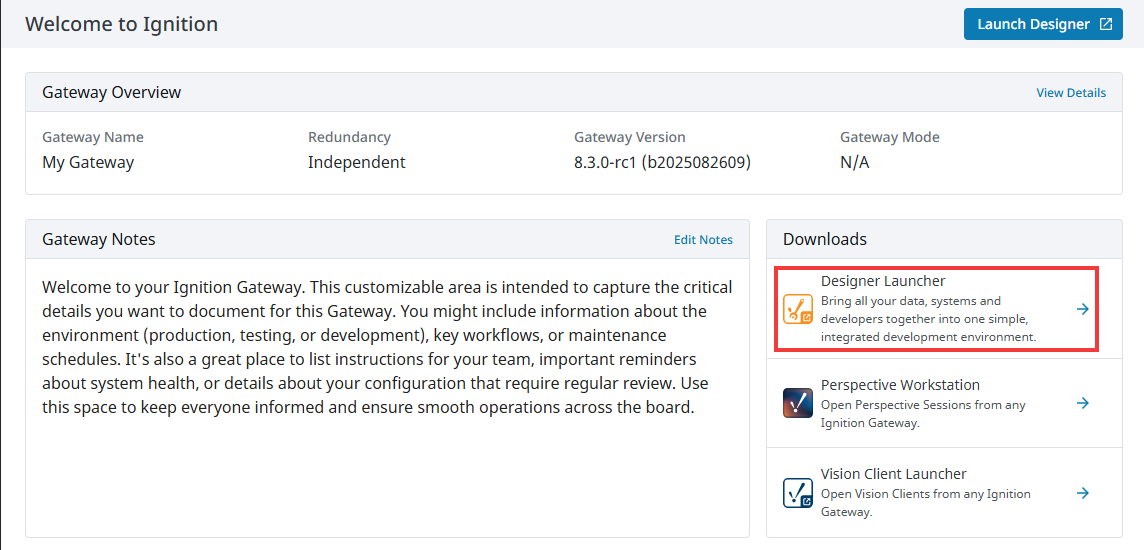
Task: Click the arrow beside Perspective Workstation
Action: pos(1082,403)
